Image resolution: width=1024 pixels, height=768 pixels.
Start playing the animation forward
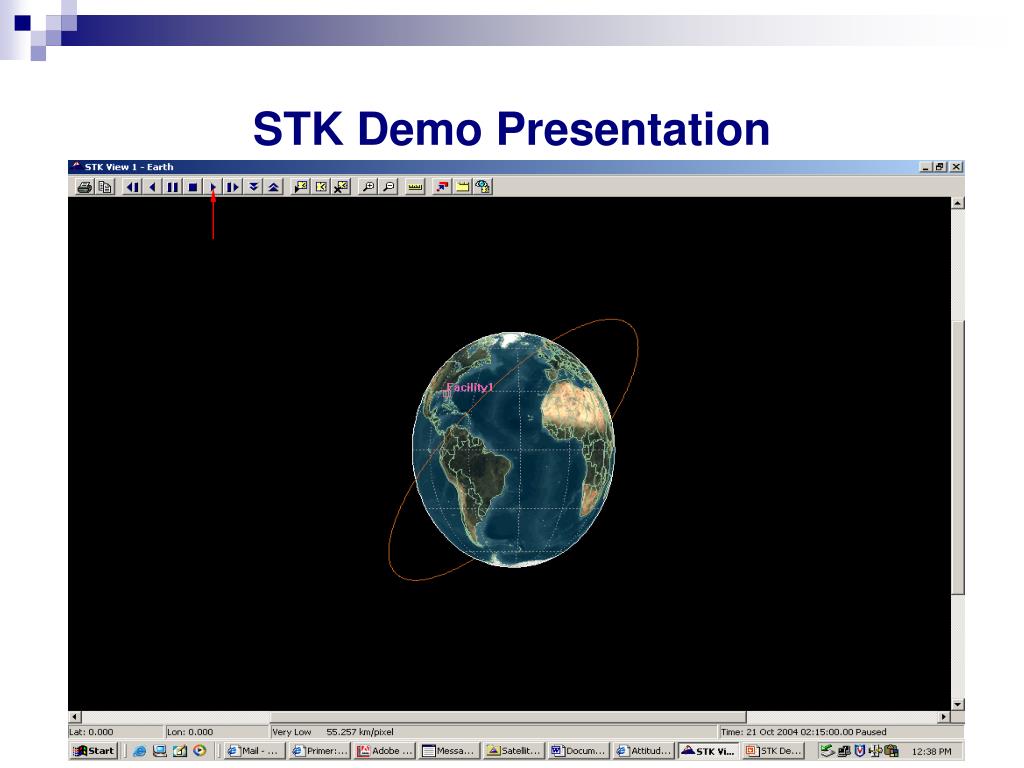coord(213,187)
